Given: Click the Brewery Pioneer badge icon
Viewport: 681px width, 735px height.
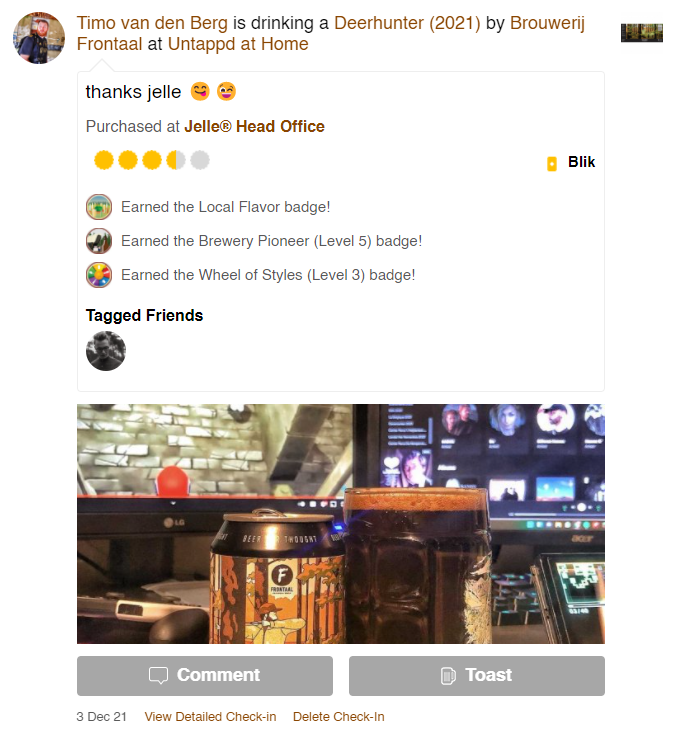Looking at the screenshot, I should (x=99, y=241).
